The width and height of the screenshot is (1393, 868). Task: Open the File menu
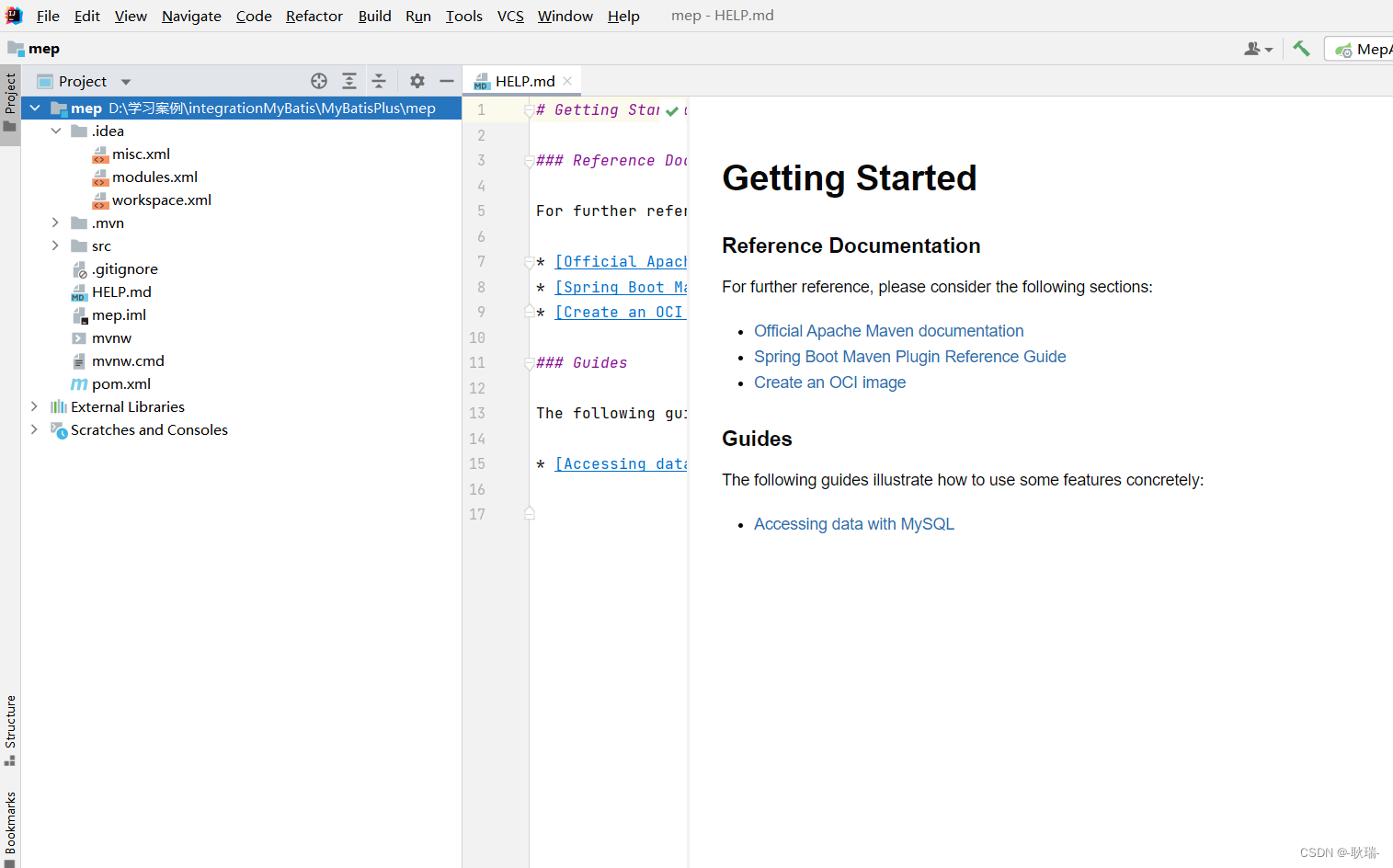tap(48, 16)
